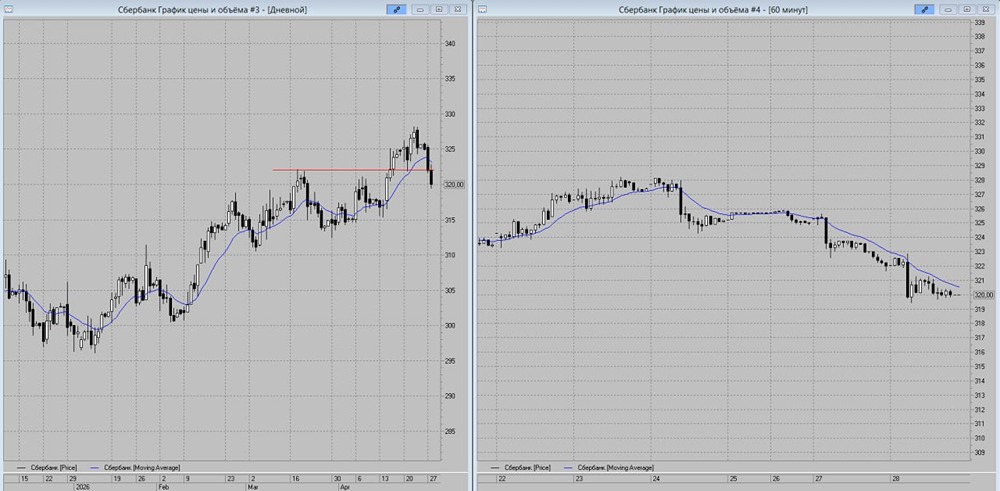This screenshot has width=1000, height=491.
Task: Click the 19 date label on daily time axis
Action: 117,478
